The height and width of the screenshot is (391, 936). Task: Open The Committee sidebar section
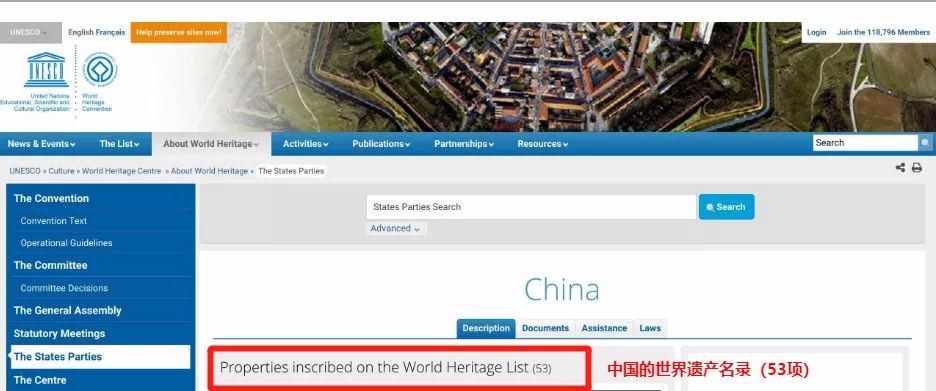pos(51,265)
